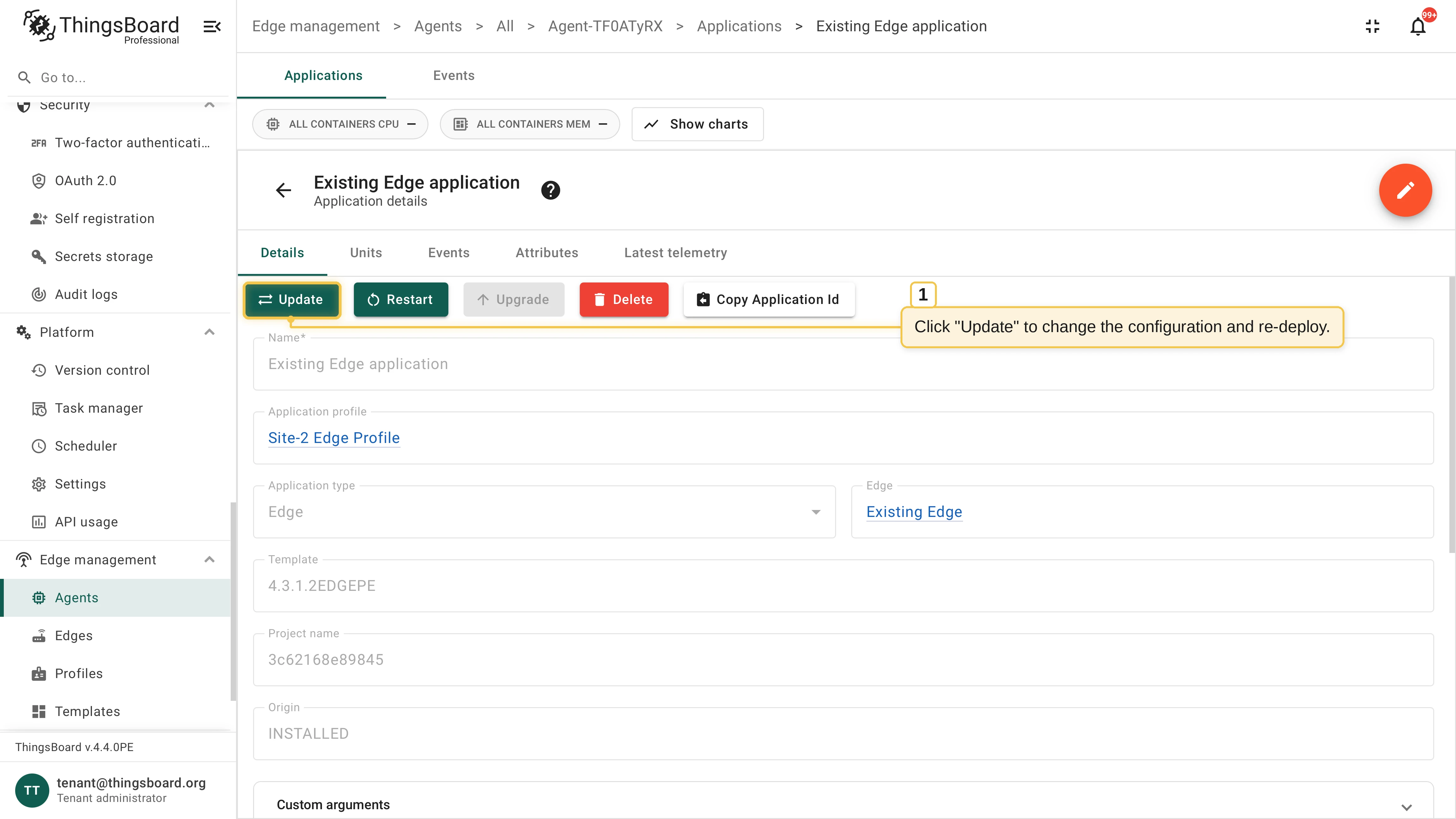Toggle ALL CONTAINERS MEM chip

[530, 124]
